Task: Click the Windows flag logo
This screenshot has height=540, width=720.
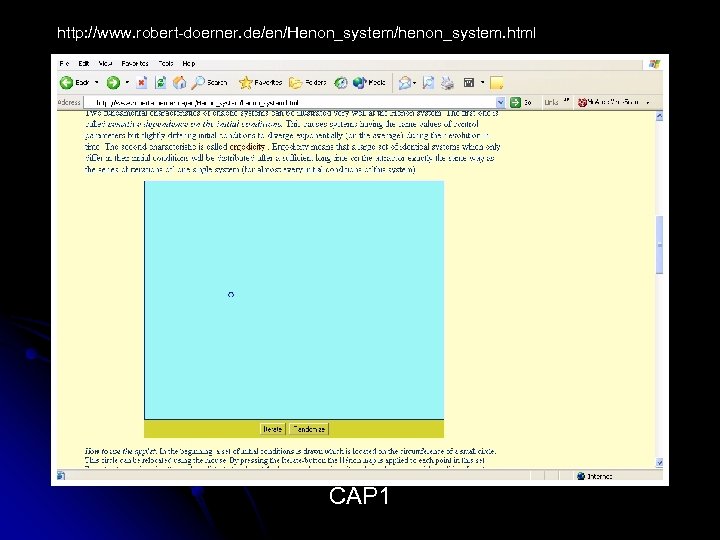Action: click(654, 64)
